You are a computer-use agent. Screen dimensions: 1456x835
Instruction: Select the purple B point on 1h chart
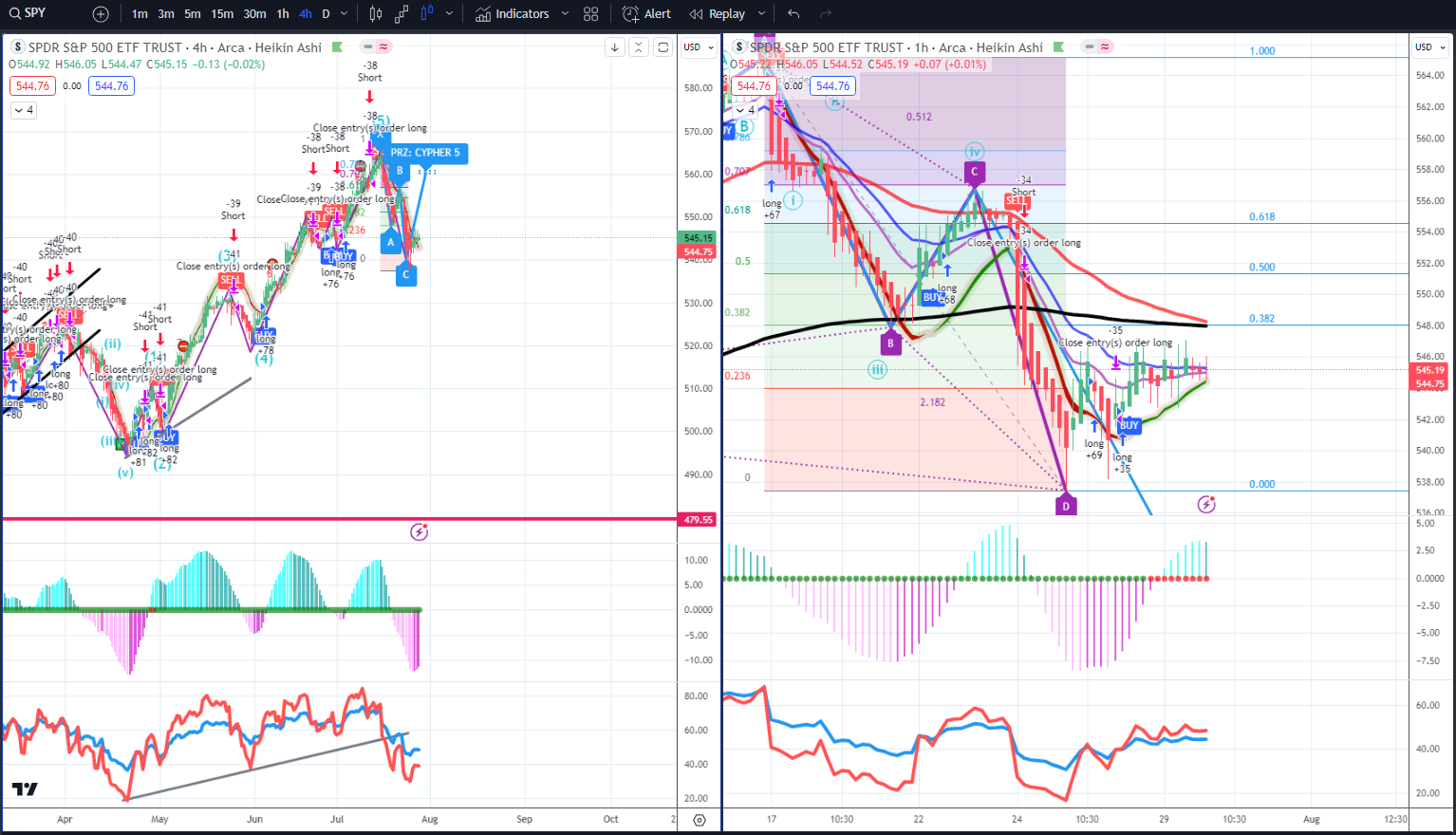click(890, 343)
